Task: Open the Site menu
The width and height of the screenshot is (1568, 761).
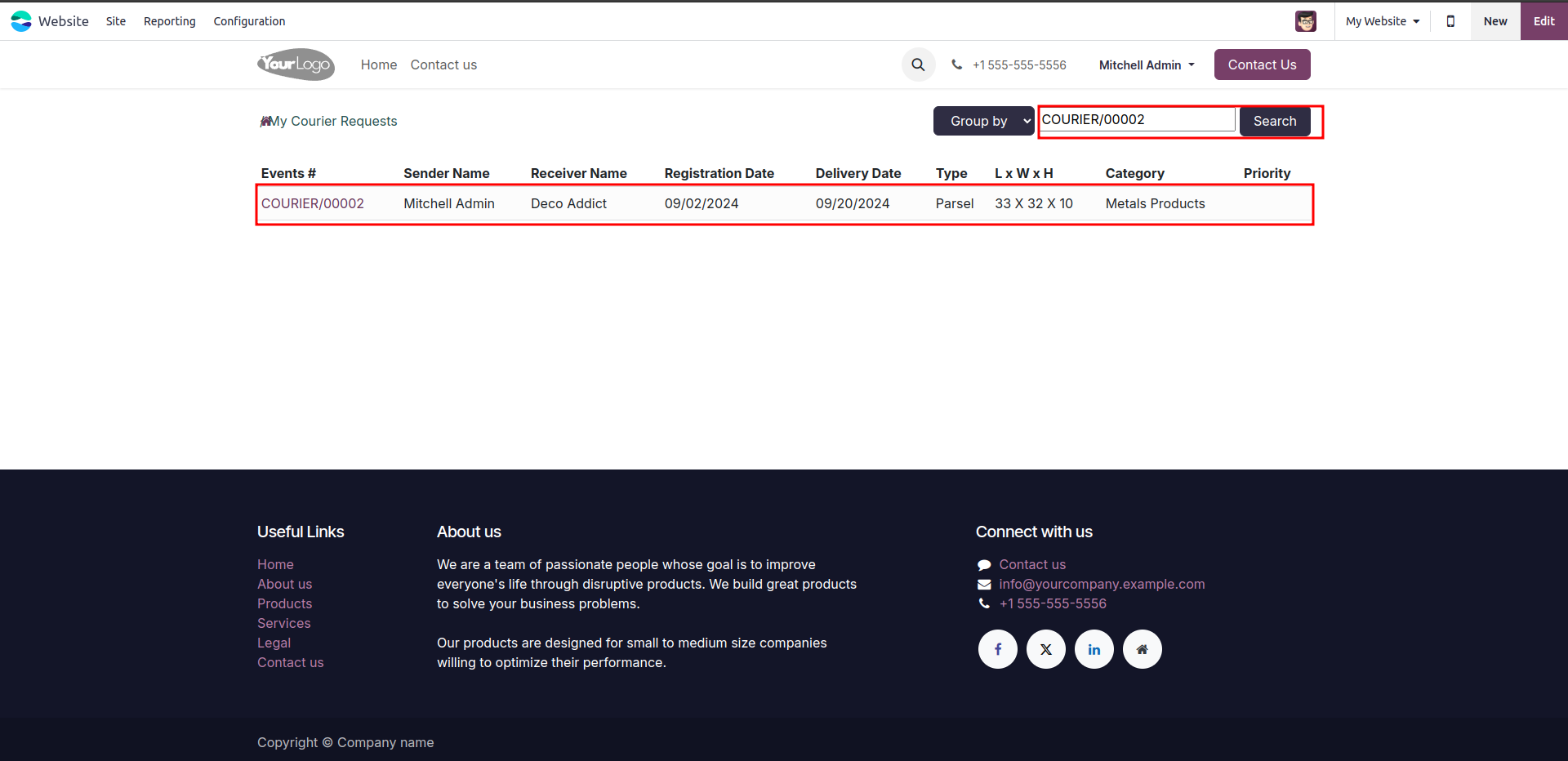Action: [116, 21]
